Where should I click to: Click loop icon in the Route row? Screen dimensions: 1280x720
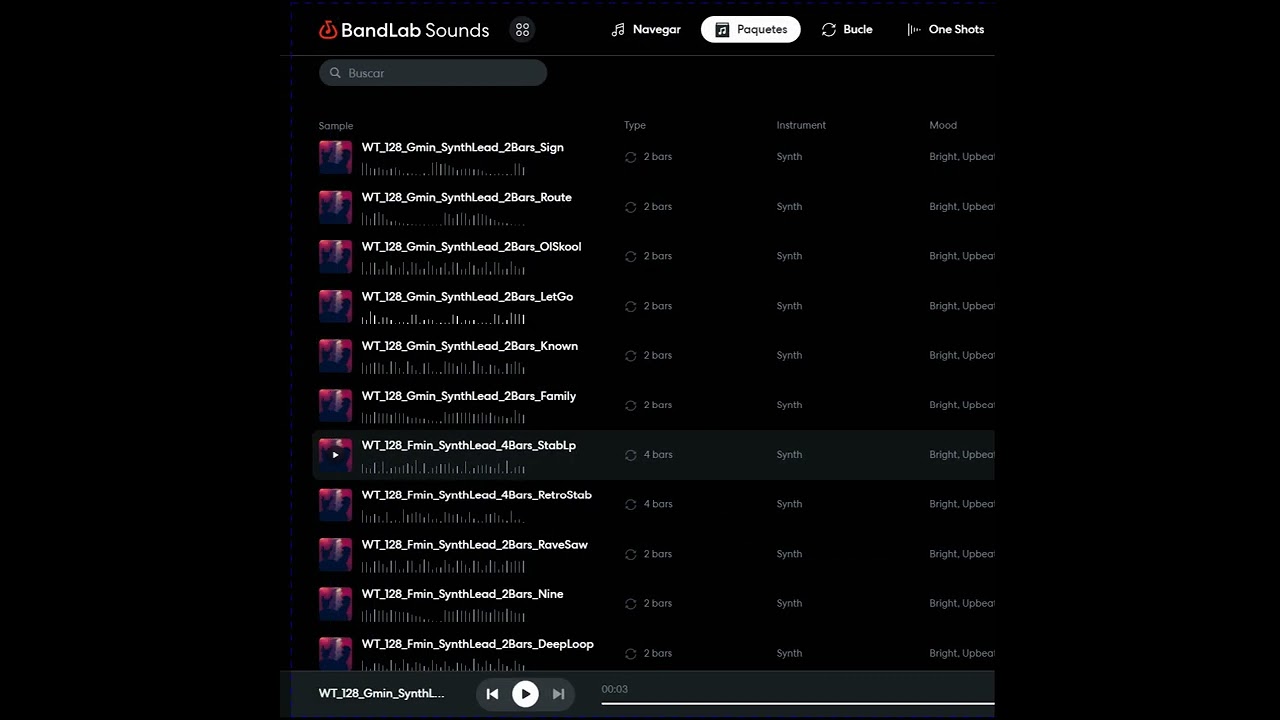[x=630, y=207]
